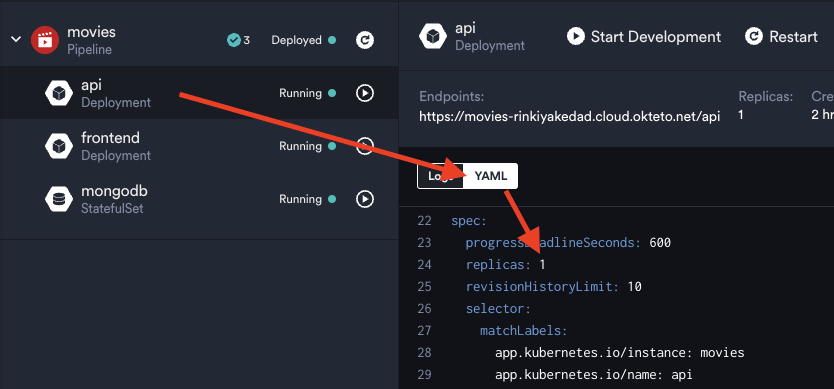Click the replicas line in YAML
Viewport: 834px width, 389px height.
[505, 264]
